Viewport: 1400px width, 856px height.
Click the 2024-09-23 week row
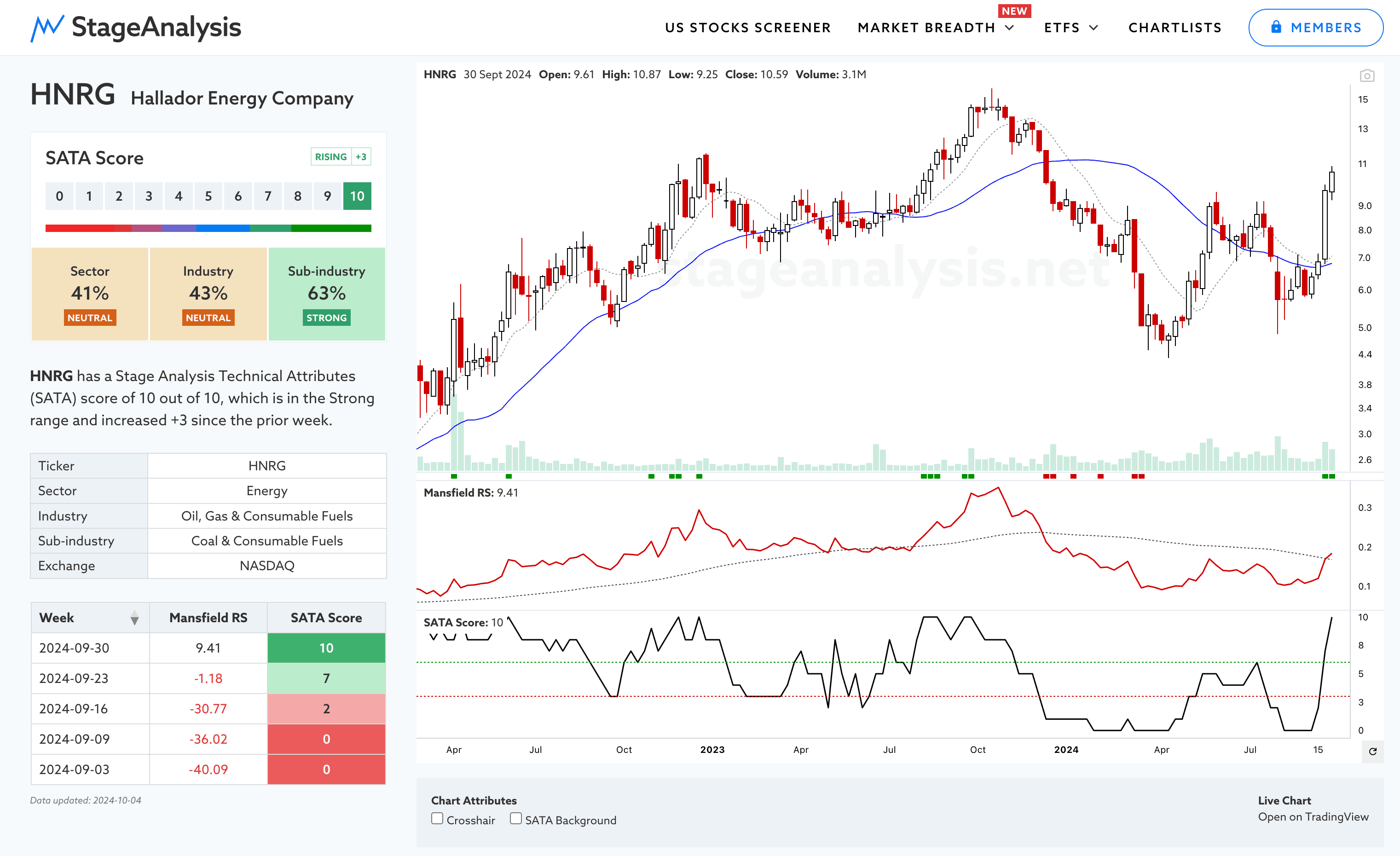click(208, 678)
